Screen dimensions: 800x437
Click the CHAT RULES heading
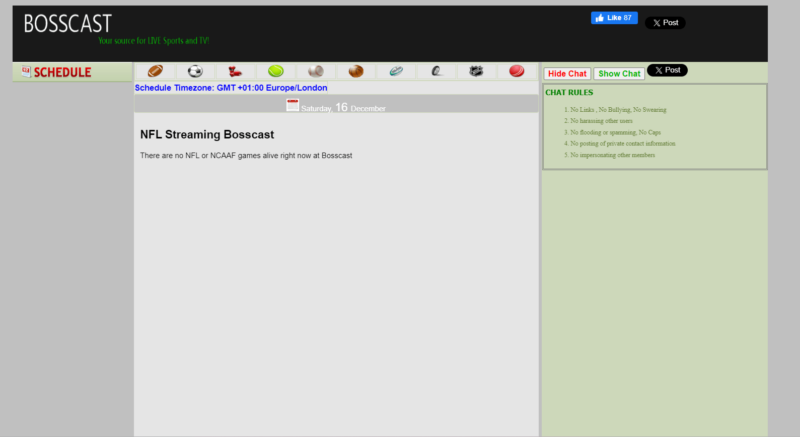(x=569, y=92)
